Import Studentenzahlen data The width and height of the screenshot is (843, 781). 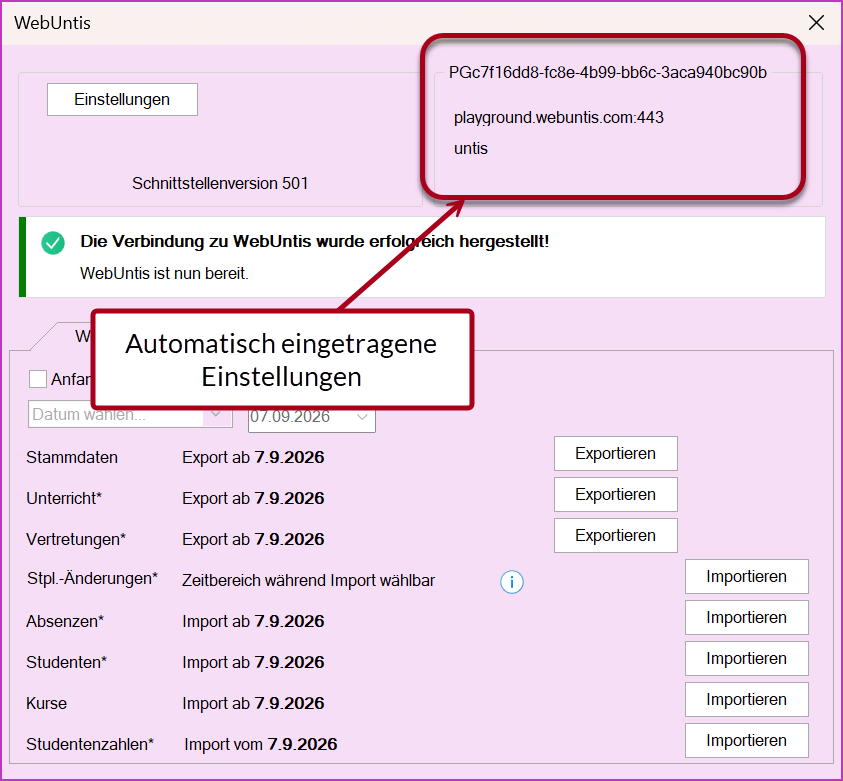747,741
